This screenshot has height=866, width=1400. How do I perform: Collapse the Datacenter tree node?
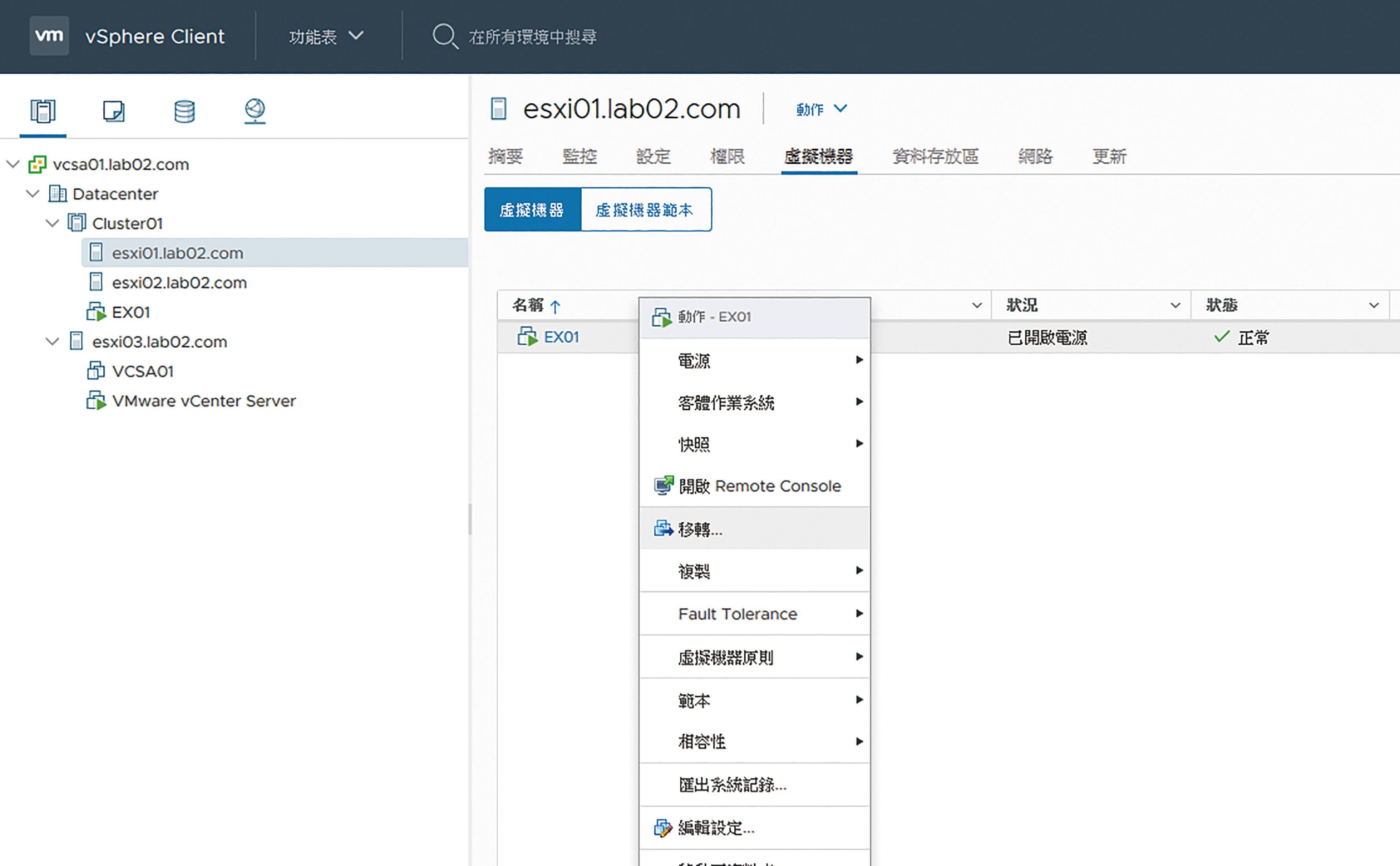coord(33,194)
